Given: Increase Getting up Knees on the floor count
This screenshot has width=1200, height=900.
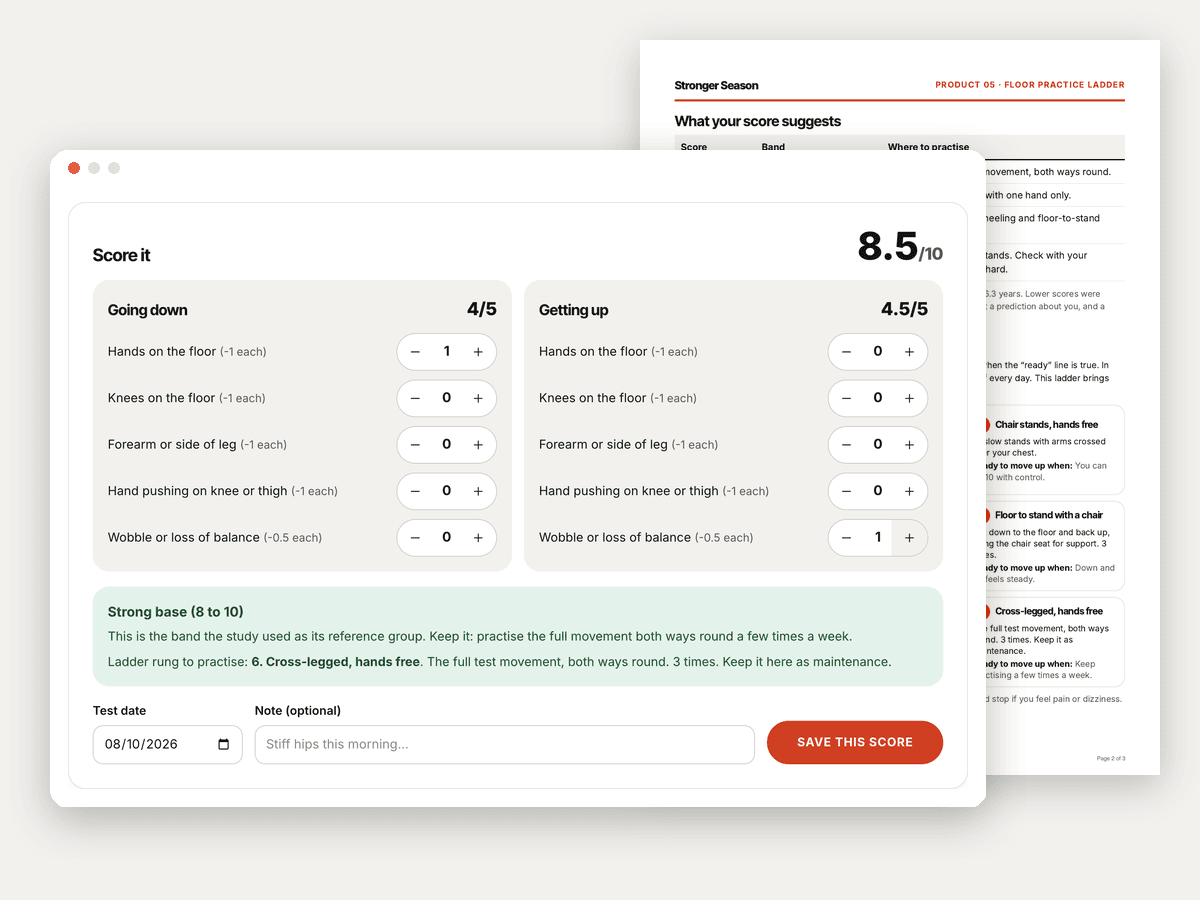Looking at the screenshot, I should (x=909, y=398).
